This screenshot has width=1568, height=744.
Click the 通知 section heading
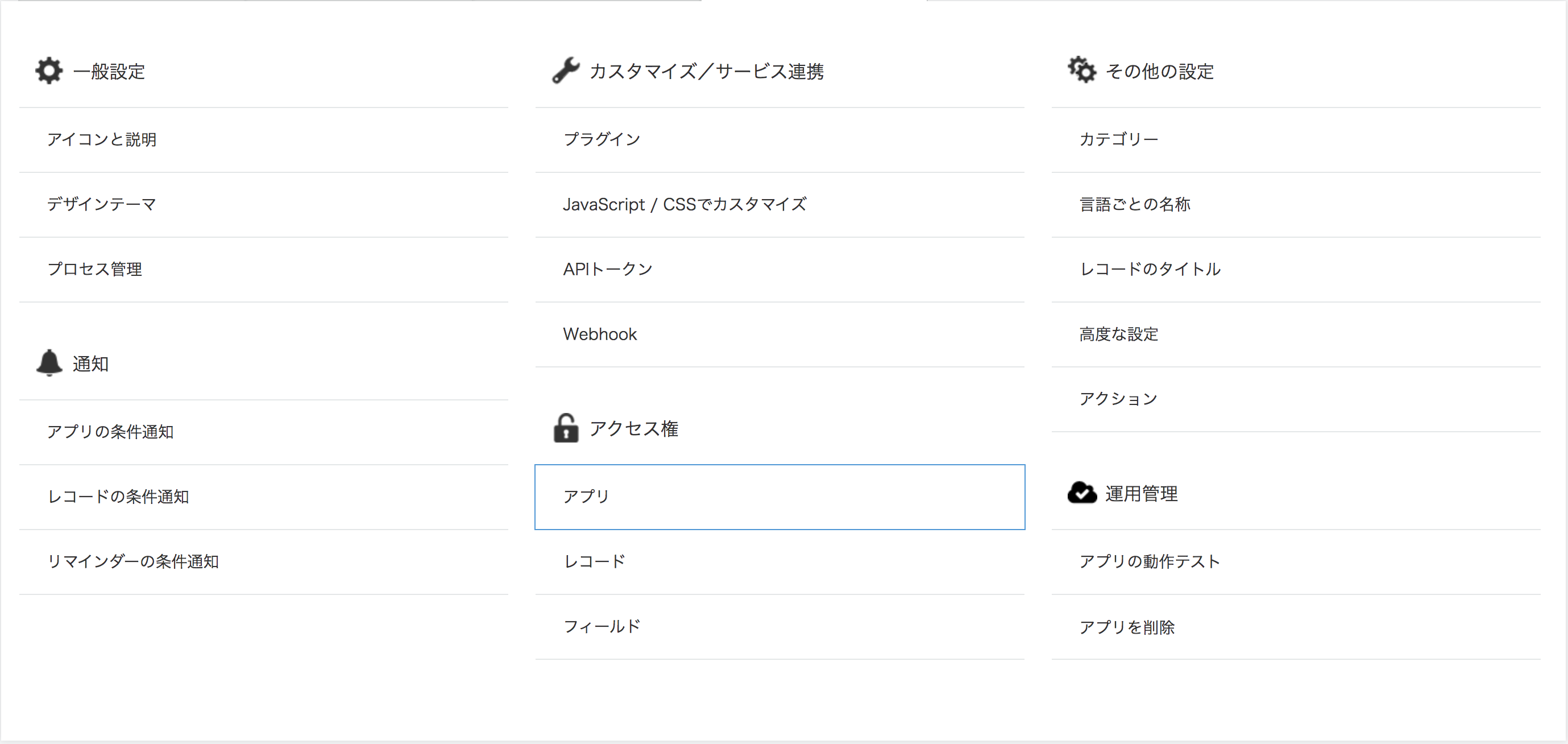pyautogui.click(x=91, y=364)
